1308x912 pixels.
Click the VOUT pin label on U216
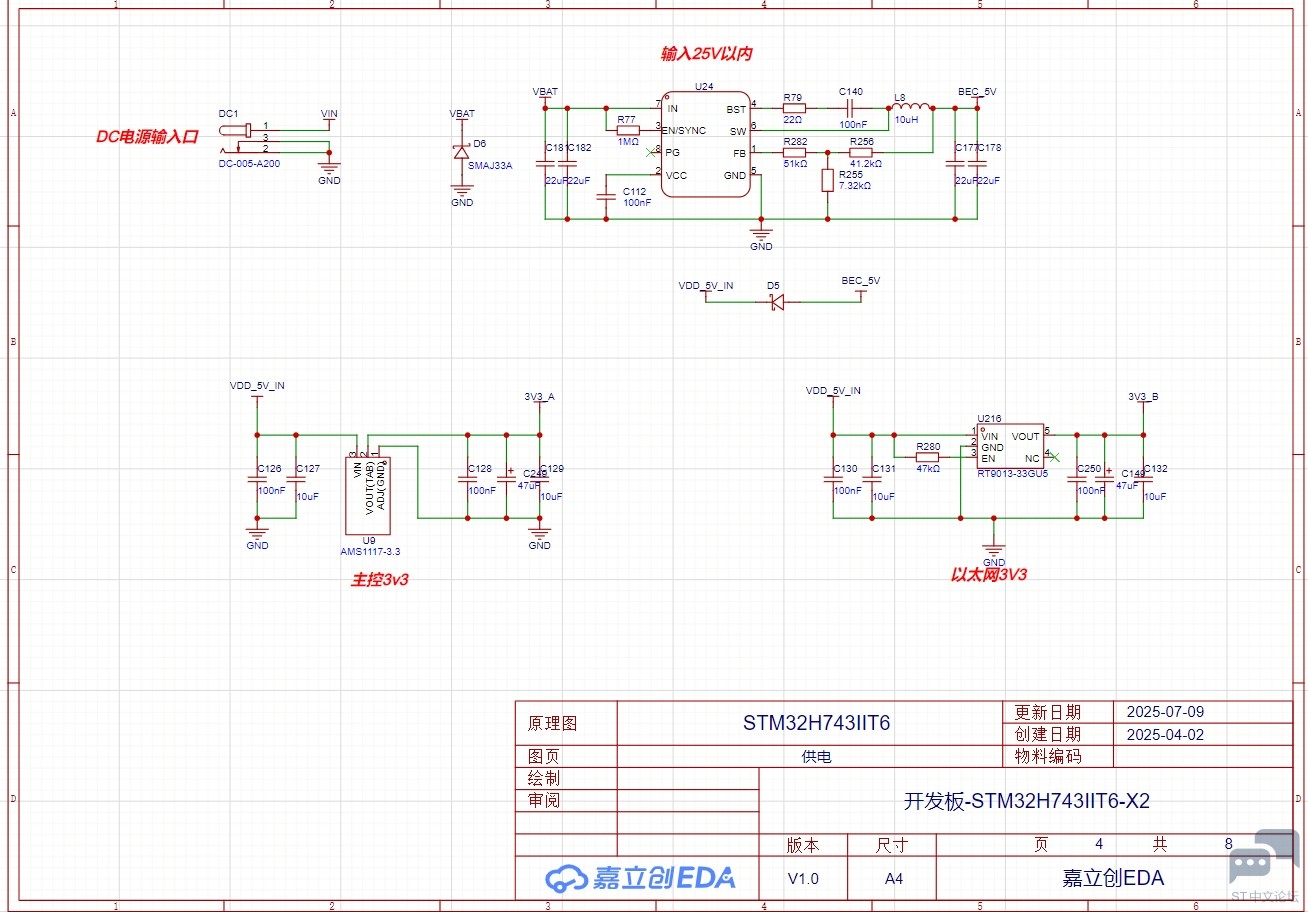coord(1025,436)
